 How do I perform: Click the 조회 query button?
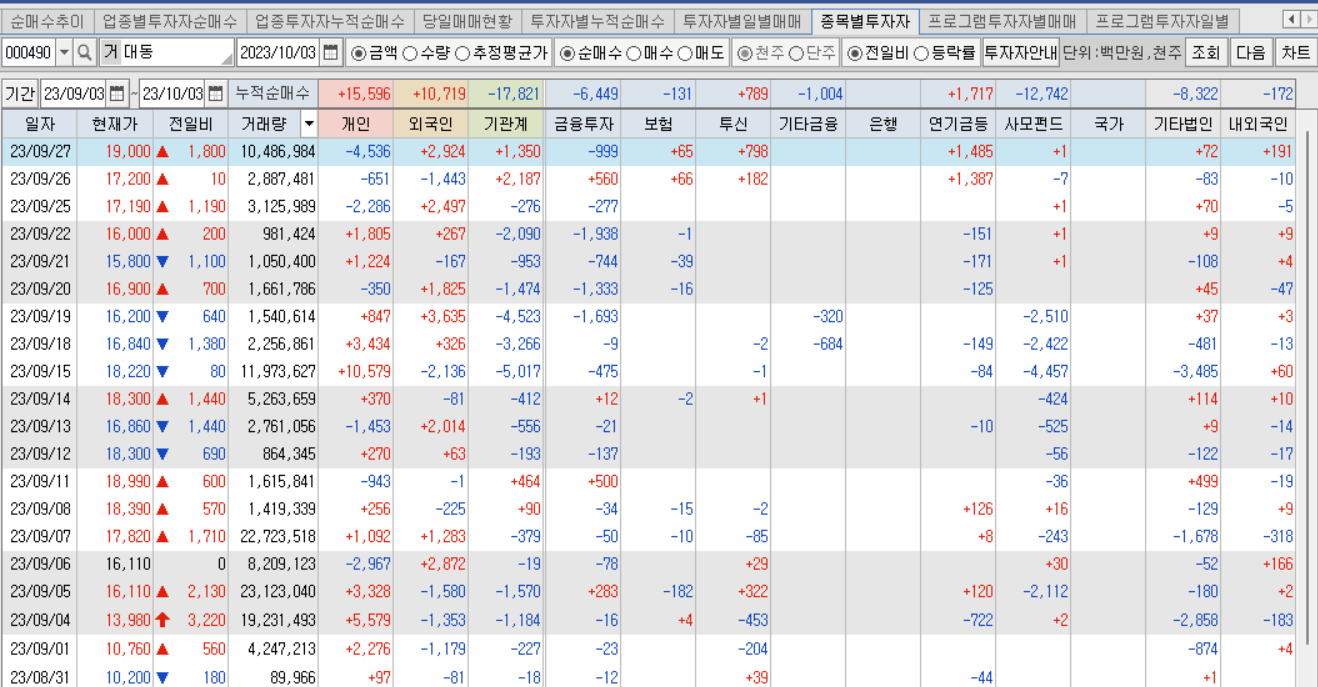click(x=1204, y=52)
